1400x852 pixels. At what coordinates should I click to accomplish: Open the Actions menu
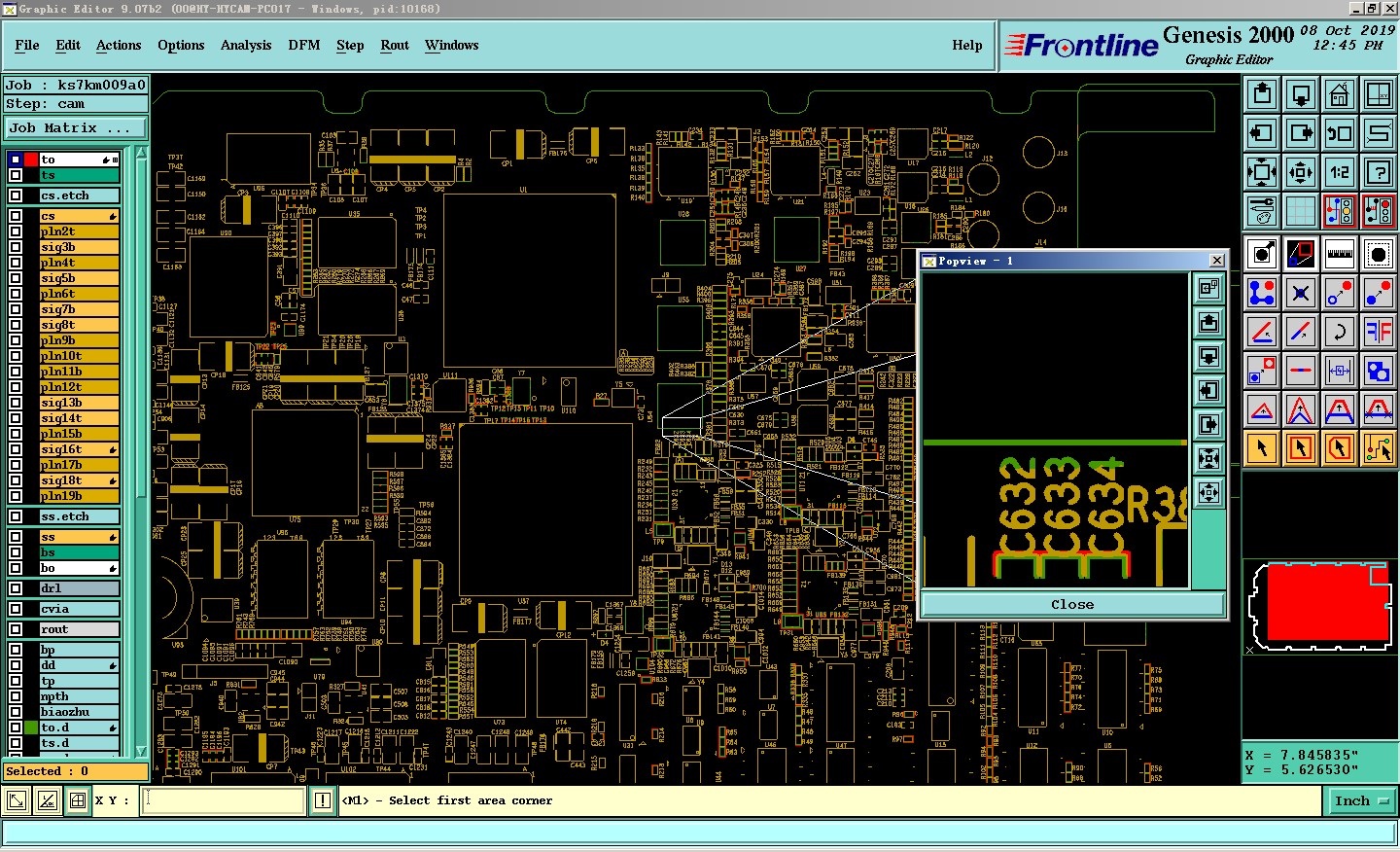pyautogui.click(x=119, y=45)
